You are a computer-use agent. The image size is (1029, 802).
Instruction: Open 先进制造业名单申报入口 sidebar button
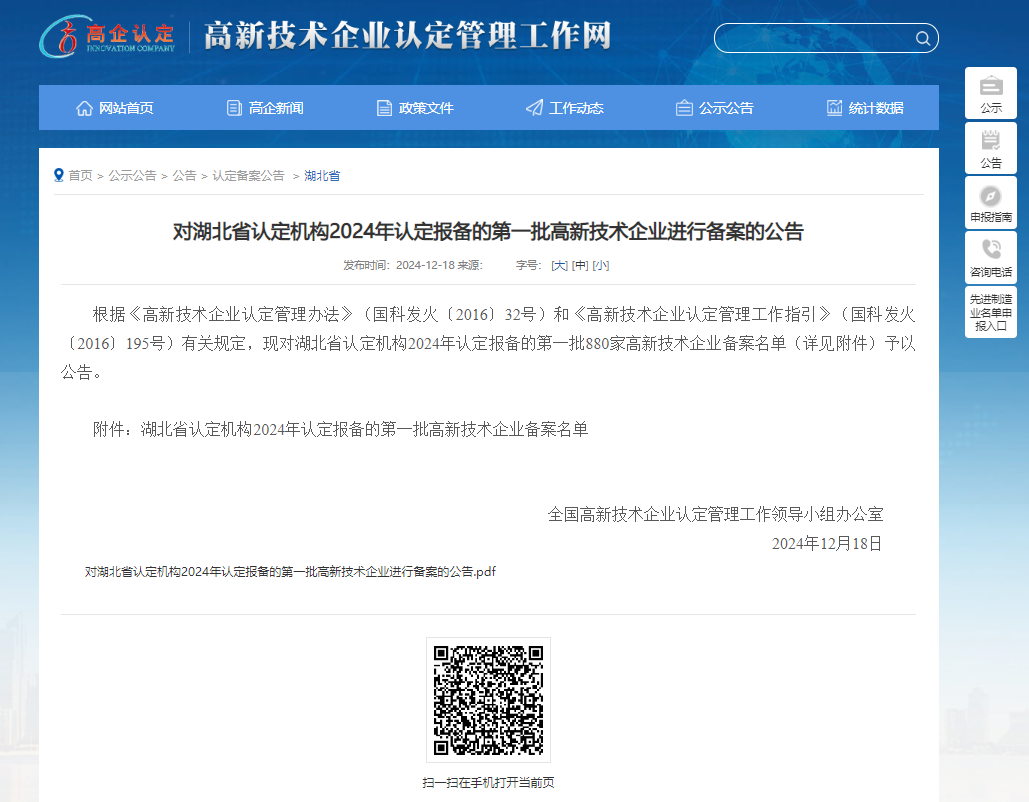tap(990, 312)
